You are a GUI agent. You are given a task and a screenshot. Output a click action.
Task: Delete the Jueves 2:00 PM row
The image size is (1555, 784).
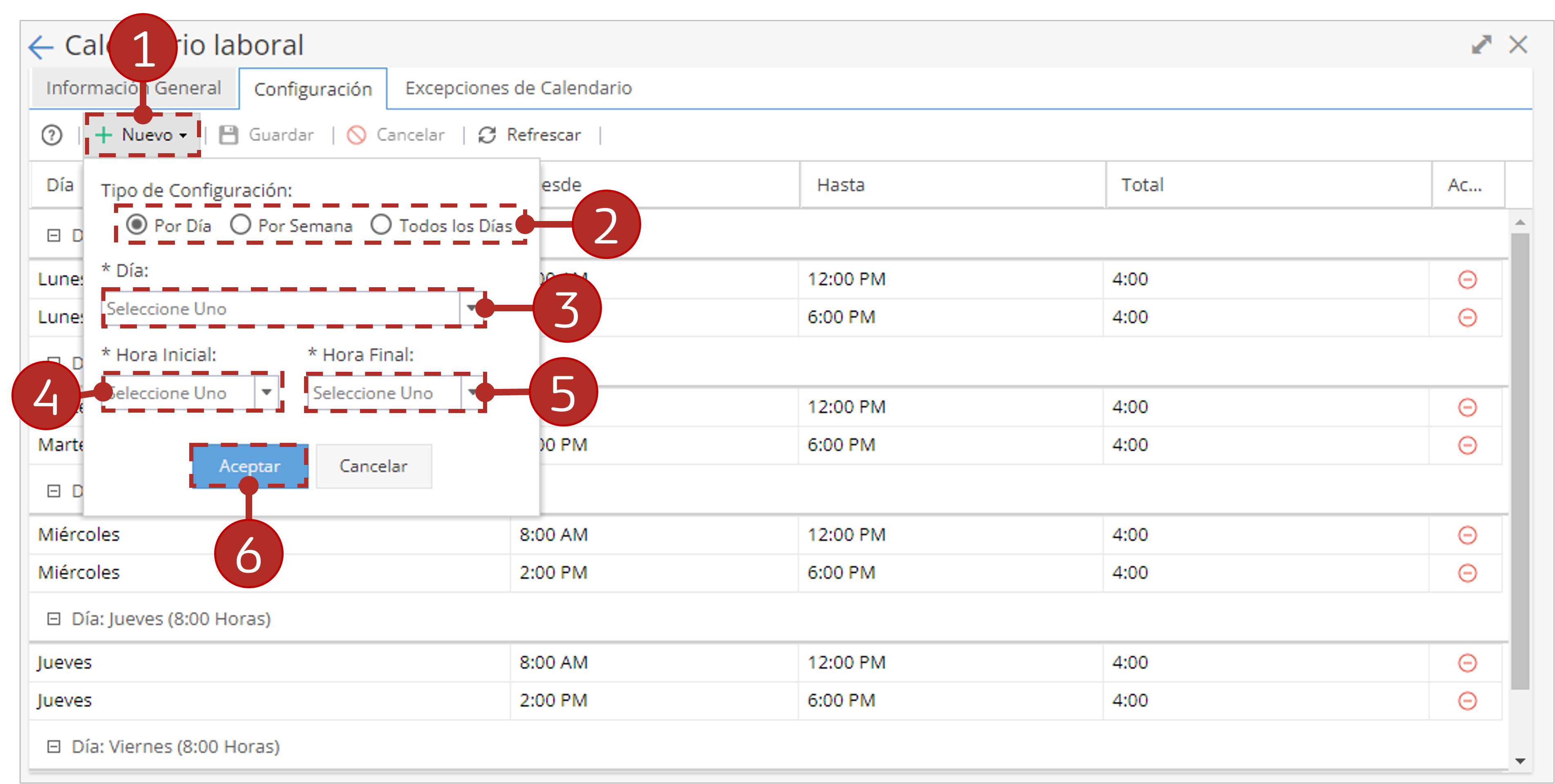tap(1468, 701)
